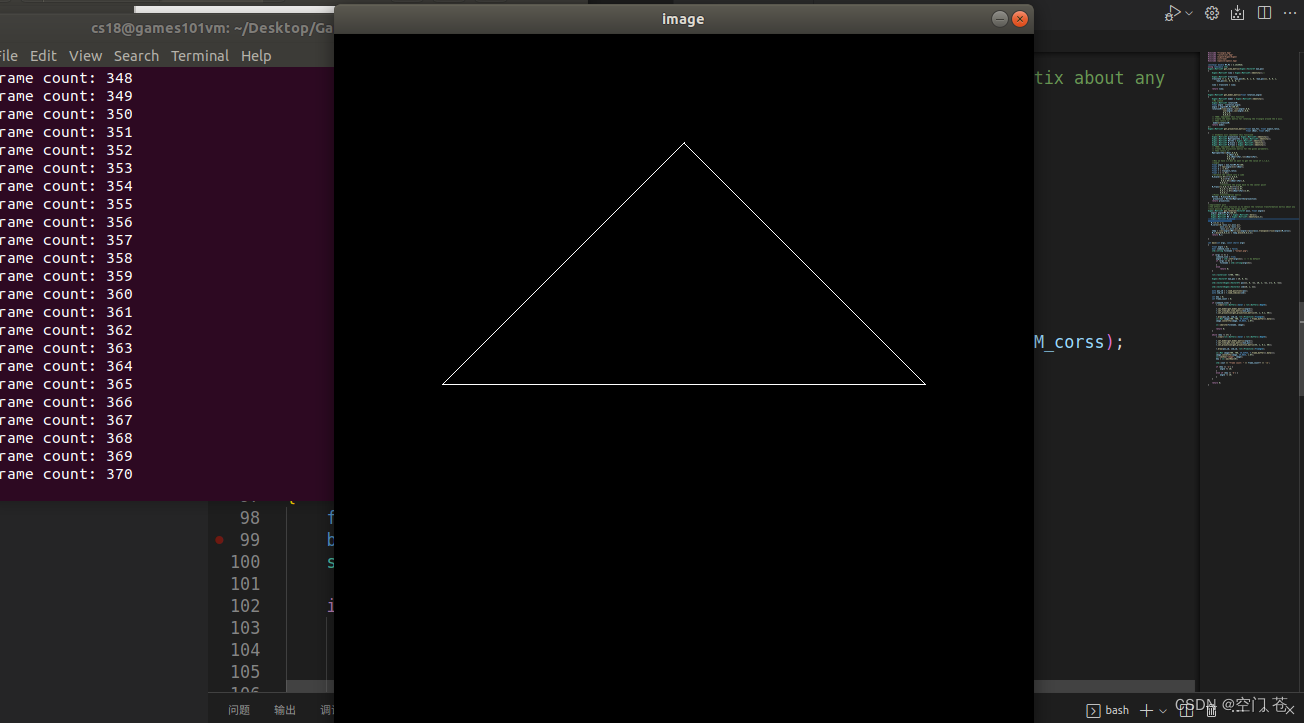Select the bash terminal entry

1108,710
